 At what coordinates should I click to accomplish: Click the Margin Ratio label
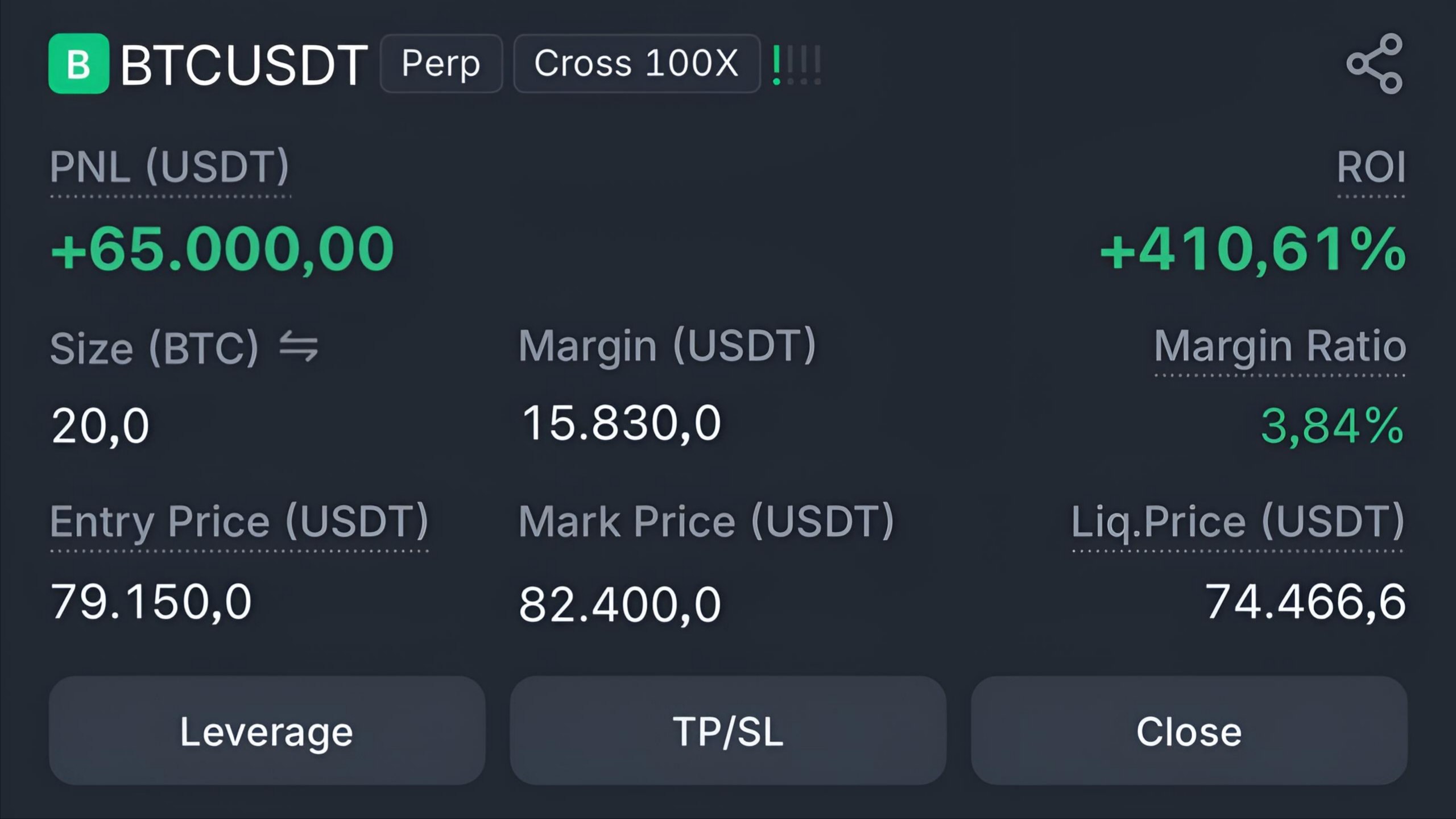1280,346
